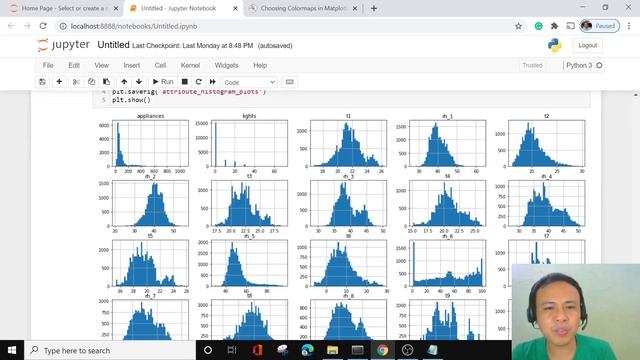640x360 pixels.
Task: Click the address bar URL
Action: coord(134,26)
